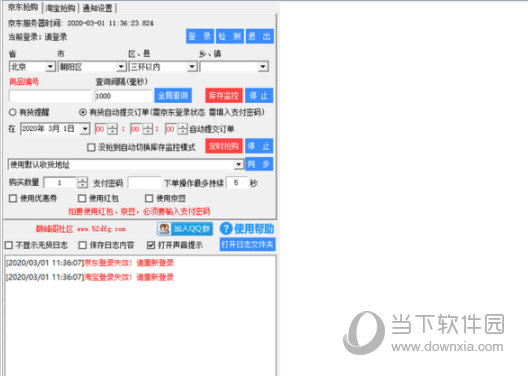Uncheck the 打开声音提示 checkbox
Viewport: 528px width, 376px height.
151,245
